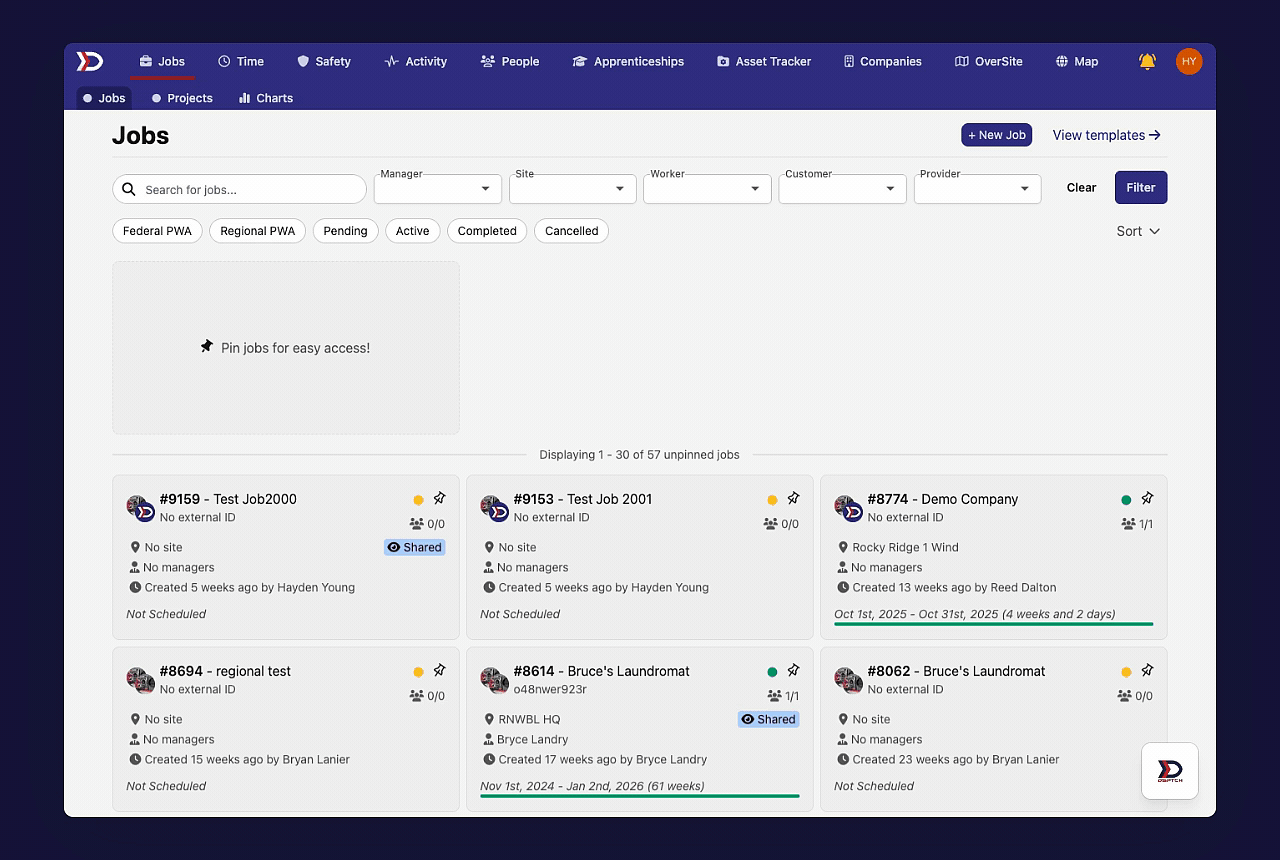1280x860 pixels.
Task: Pin job #9153 Test Job 2001
Action: pos(793,498)
